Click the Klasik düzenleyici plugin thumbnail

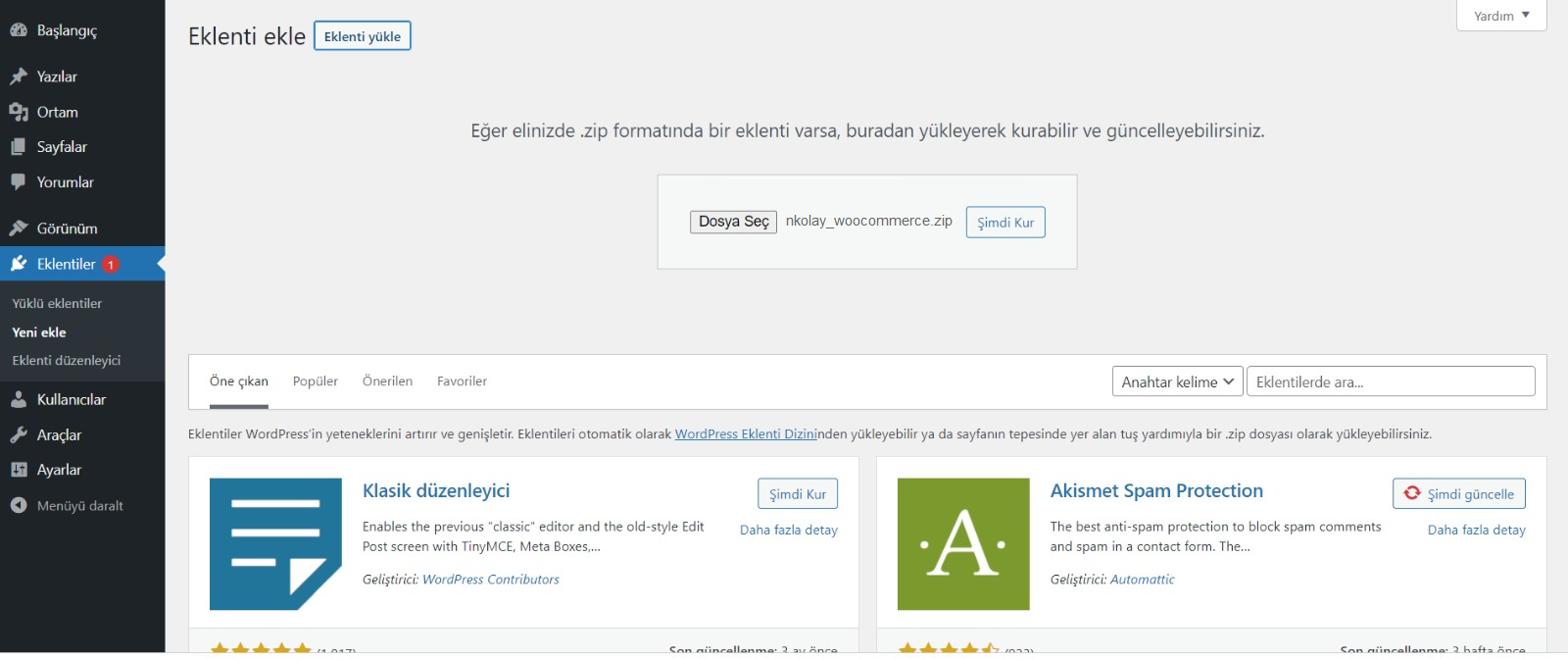click(275, 544)
